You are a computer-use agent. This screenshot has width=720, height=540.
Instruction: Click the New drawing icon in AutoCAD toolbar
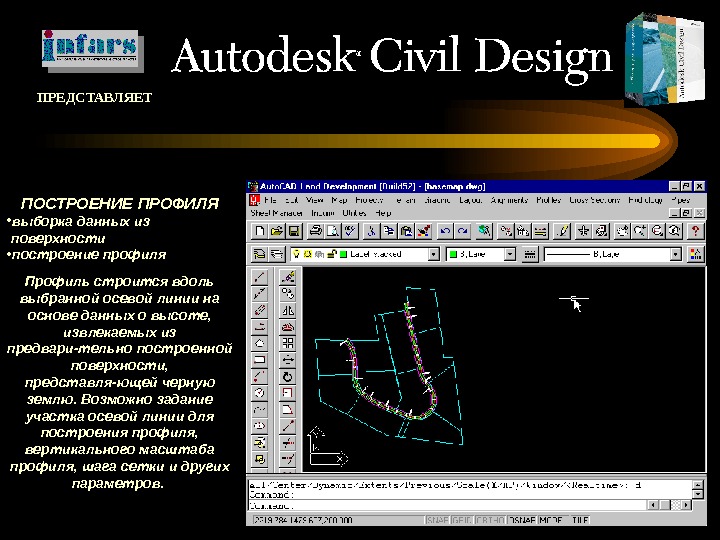pyautogui.click(x=259, y=231)
